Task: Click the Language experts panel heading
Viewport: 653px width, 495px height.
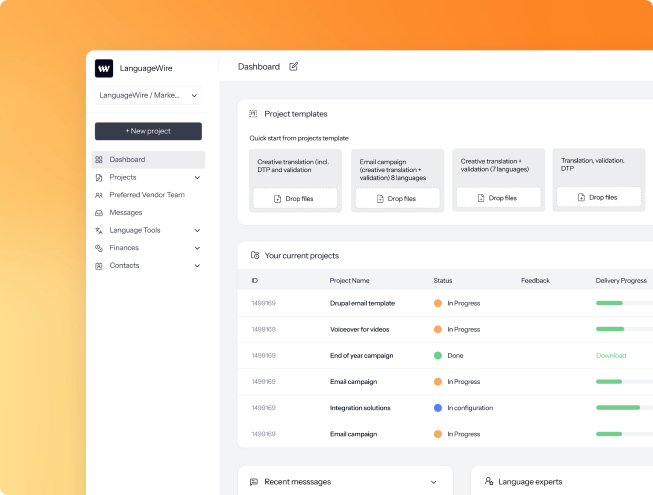Action: coord(530,482)
